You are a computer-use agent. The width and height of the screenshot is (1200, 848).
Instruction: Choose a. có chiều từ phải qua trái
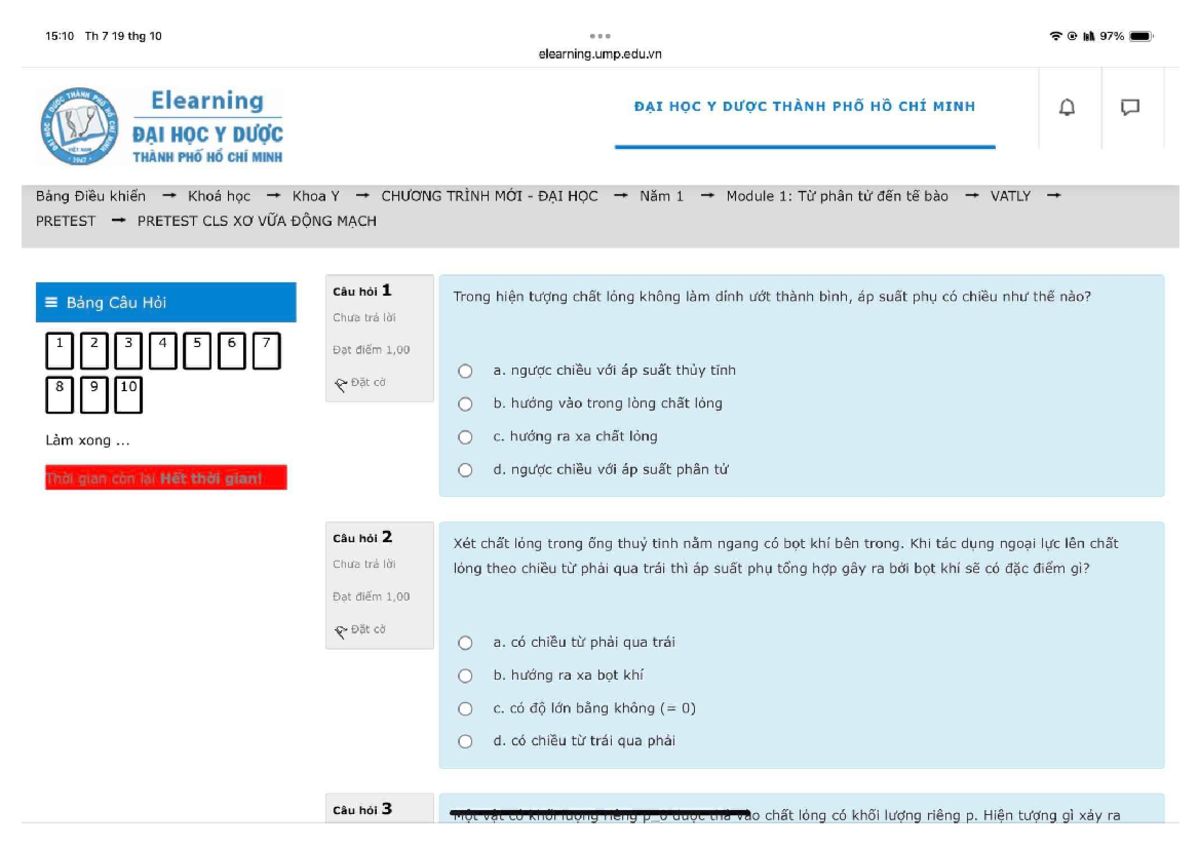coord(465,643)
